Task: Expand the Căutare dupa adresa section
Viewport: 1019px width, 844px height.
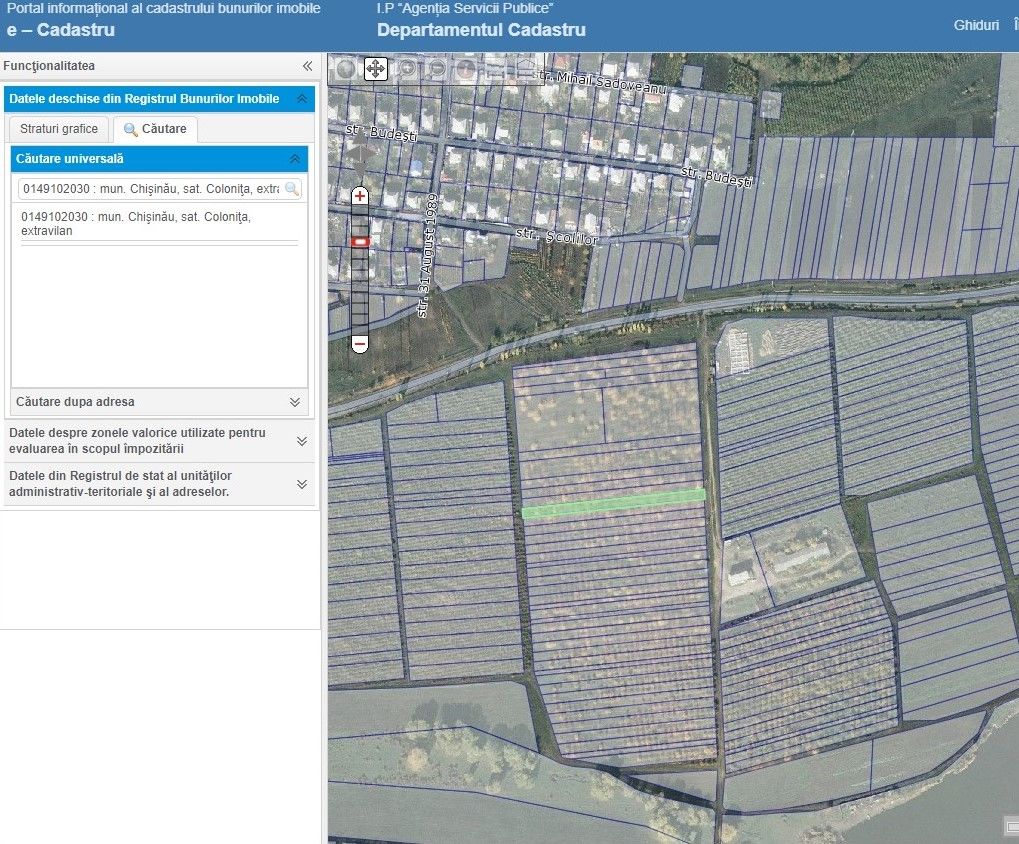Action: pos(294,402)
